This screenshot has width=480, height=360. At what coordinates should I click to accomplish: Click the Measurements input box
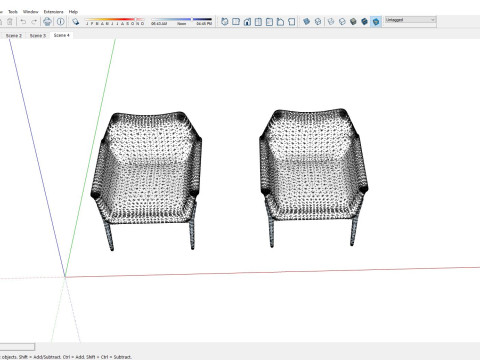pos(17,347)
